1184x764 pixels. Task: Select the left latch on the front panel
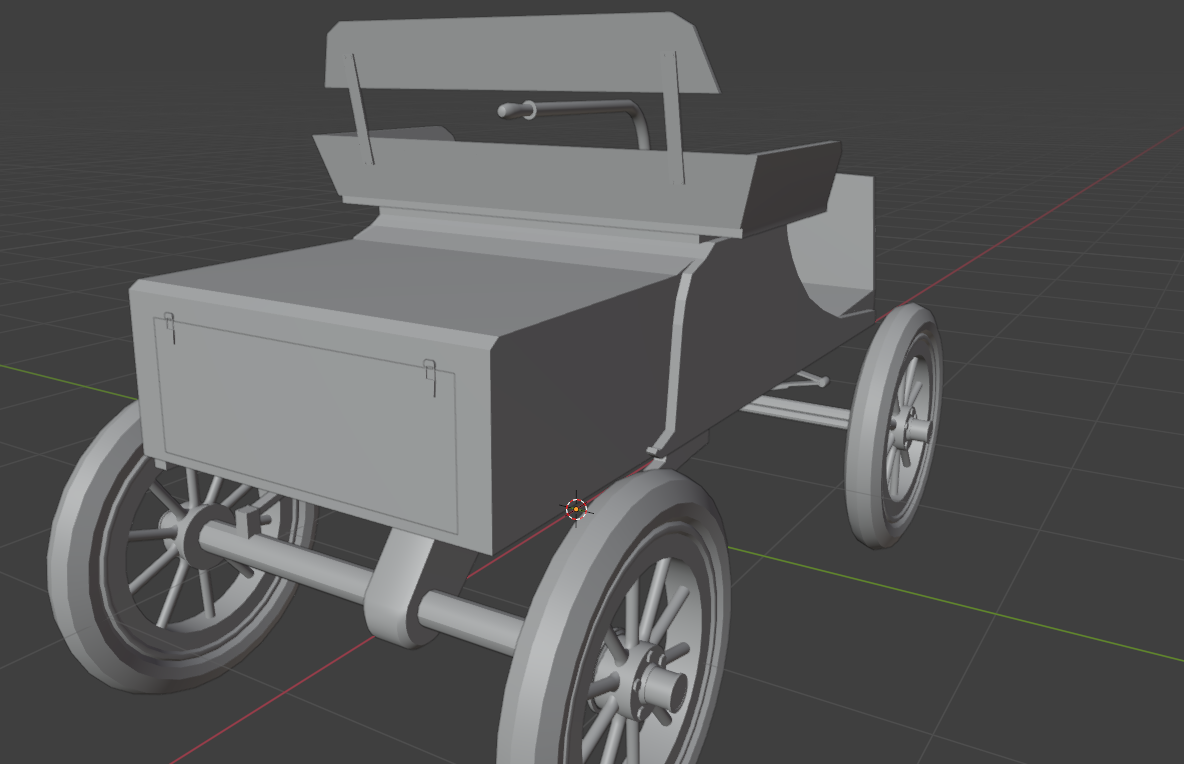click(x=170, y=327)
